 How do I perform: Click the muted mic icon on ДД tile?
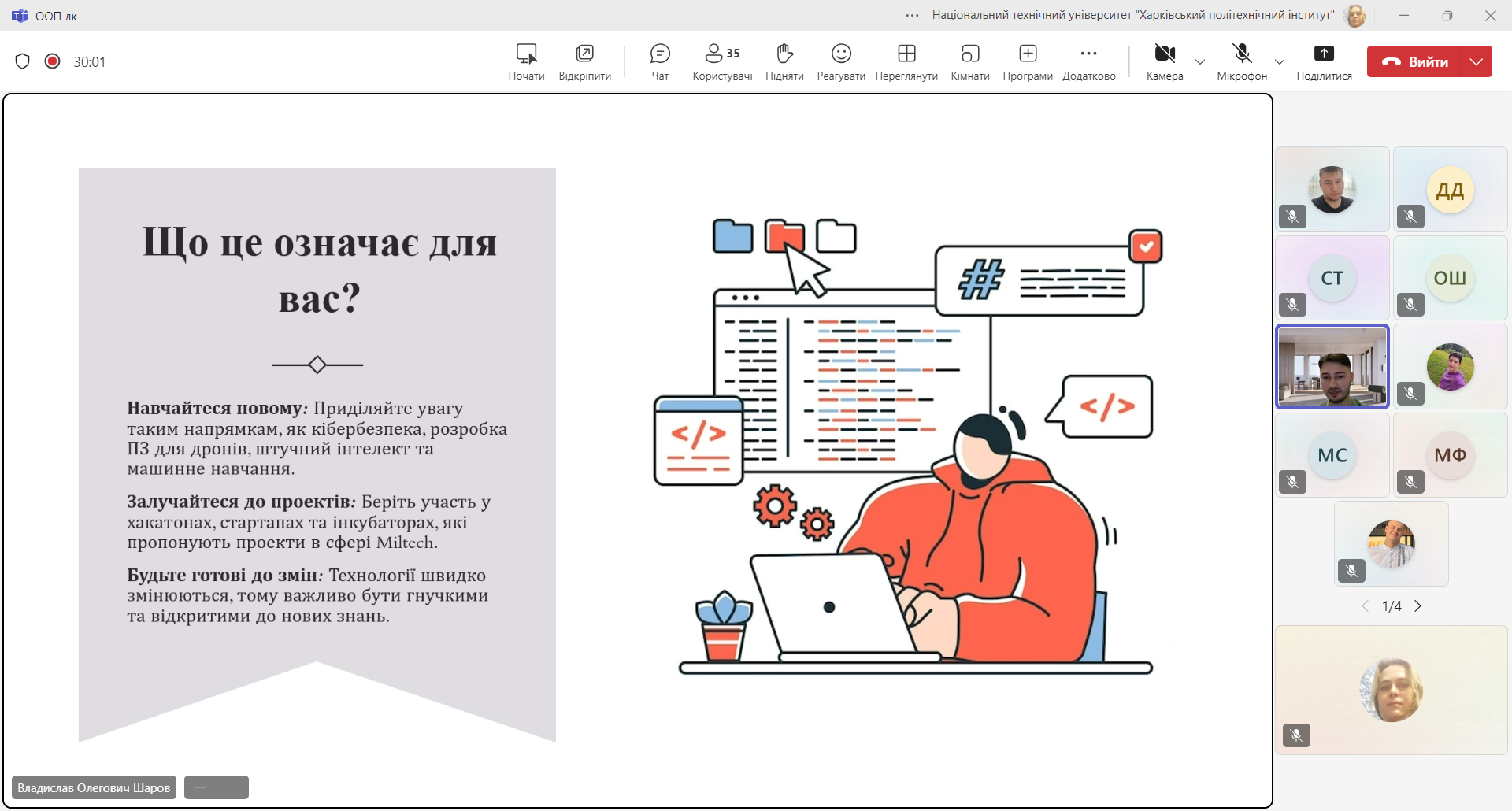point(1410,216)
